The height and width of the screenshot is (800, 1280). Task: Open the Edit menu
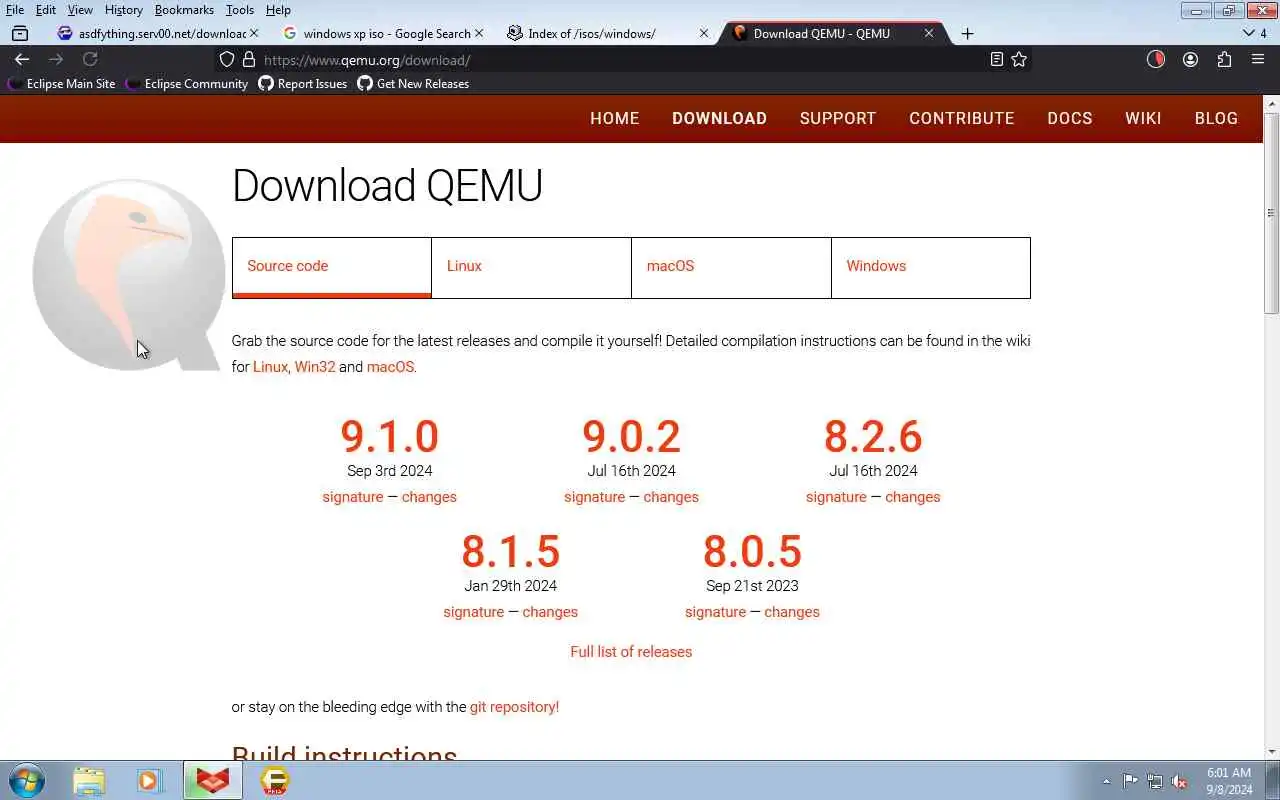point(46,10)
